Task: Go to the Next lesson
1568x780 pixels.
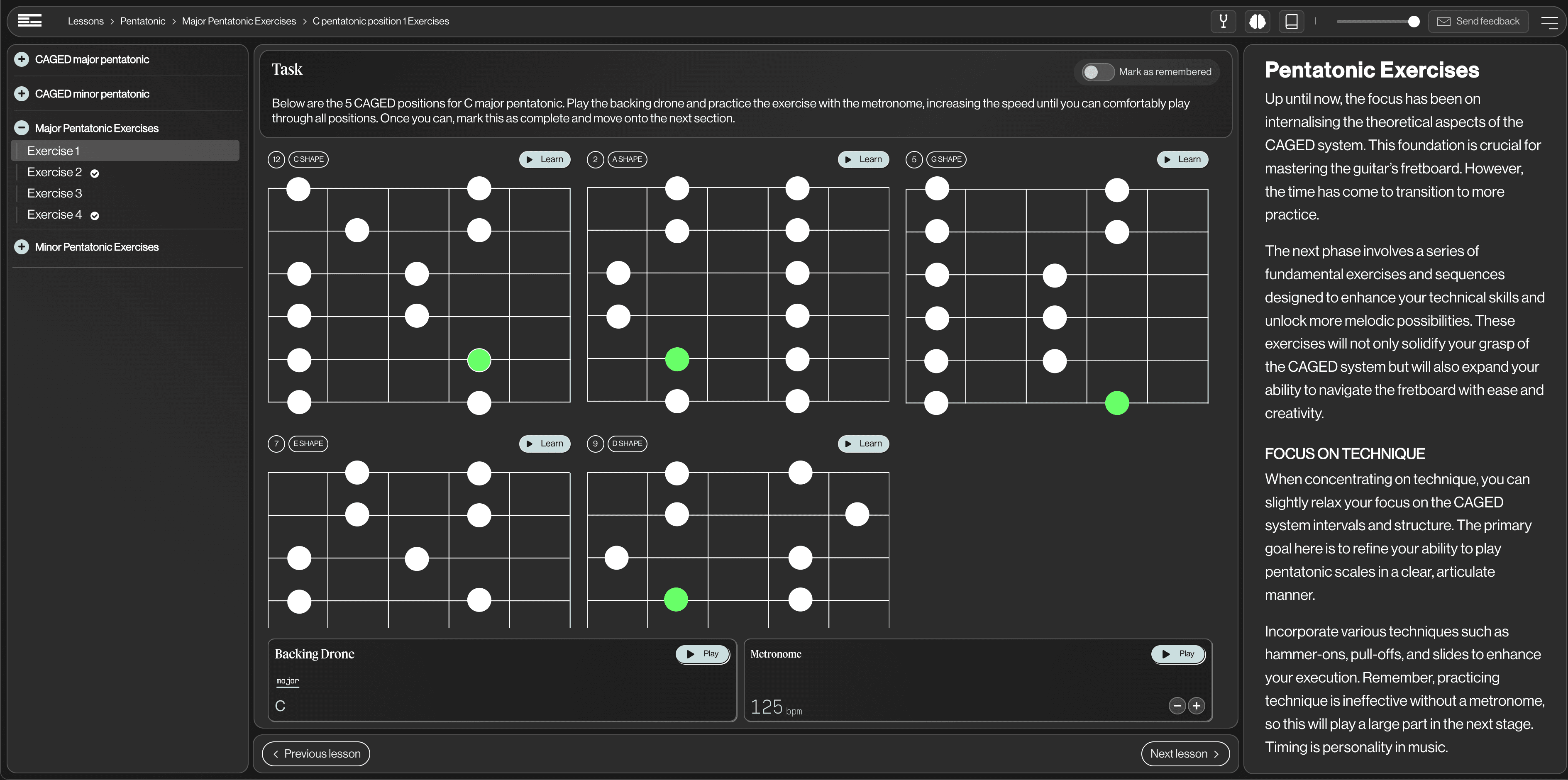Action: pos(1185,754)
